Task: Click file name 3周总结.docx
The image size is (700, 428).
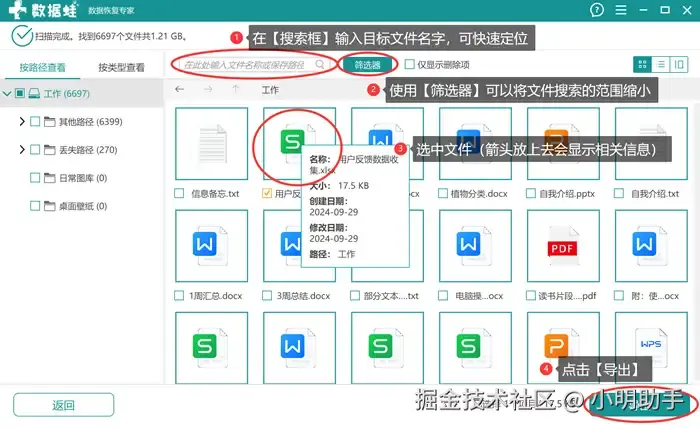Action: click(x=303, y=295)
